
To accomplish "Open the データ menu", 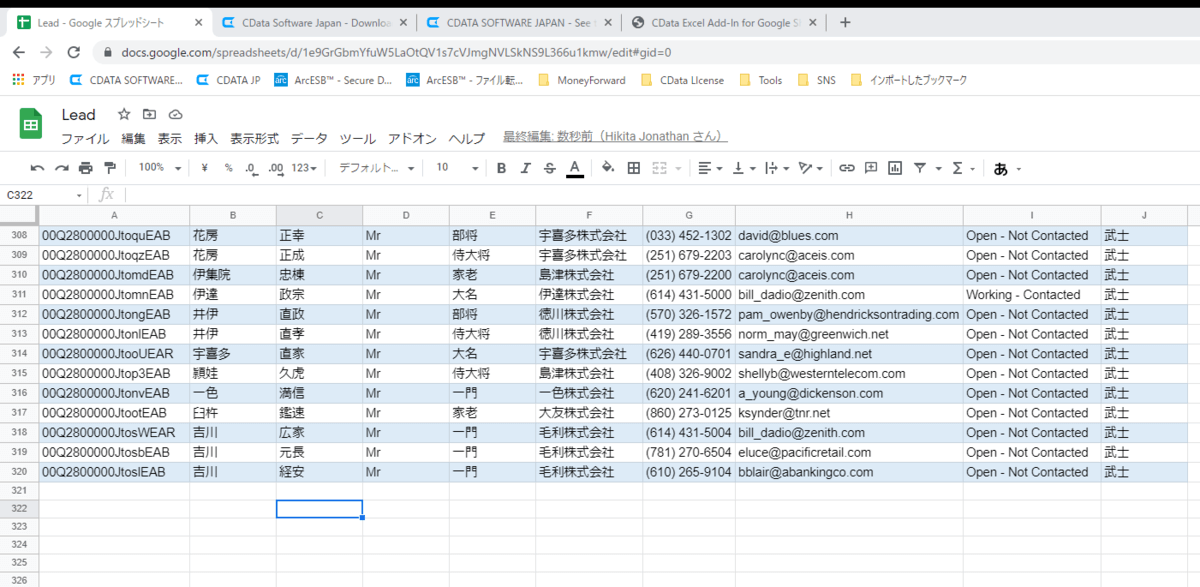I will (309, 139).
